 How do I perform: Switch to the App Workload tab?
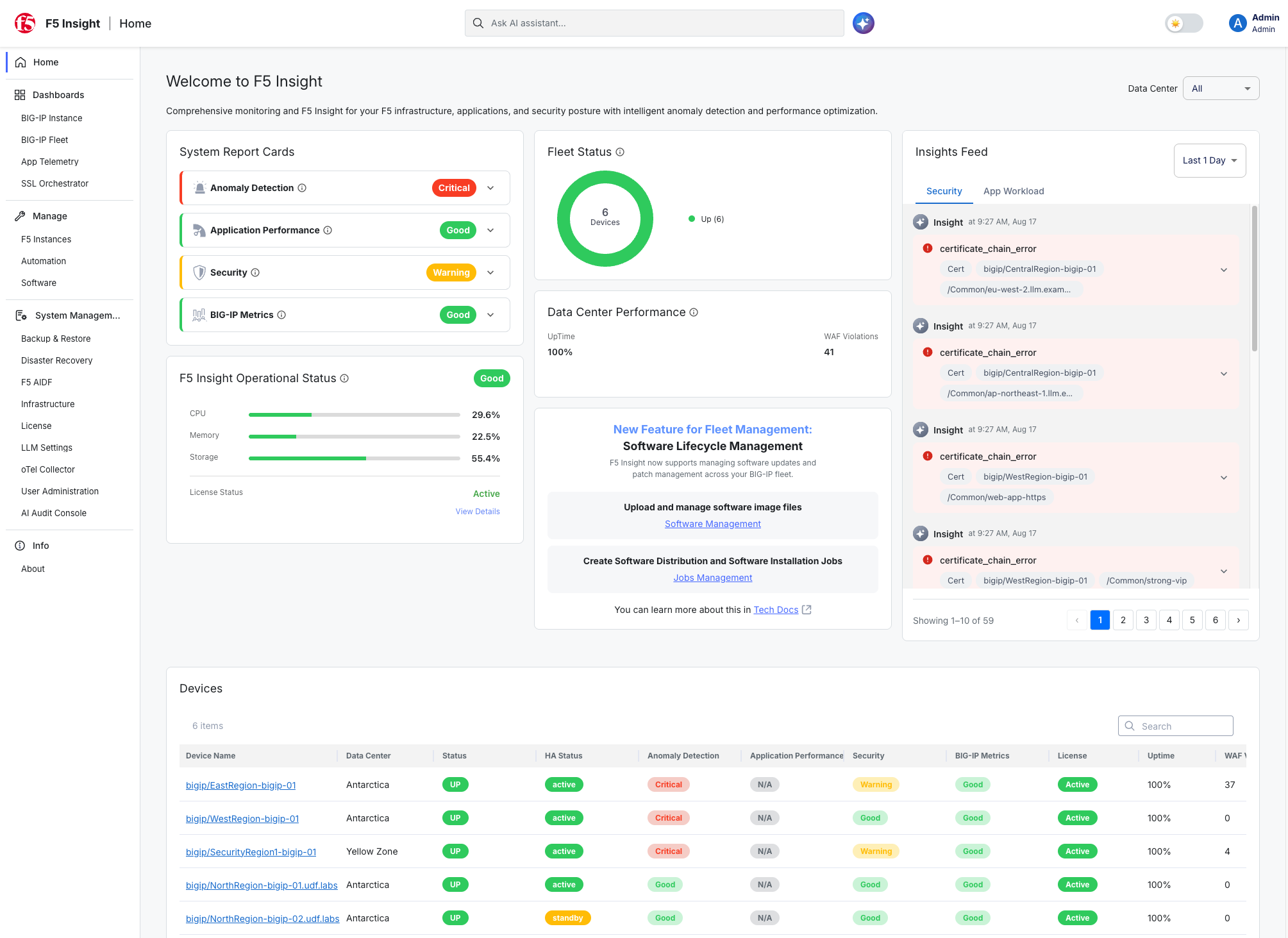(x=1014, y=191)
